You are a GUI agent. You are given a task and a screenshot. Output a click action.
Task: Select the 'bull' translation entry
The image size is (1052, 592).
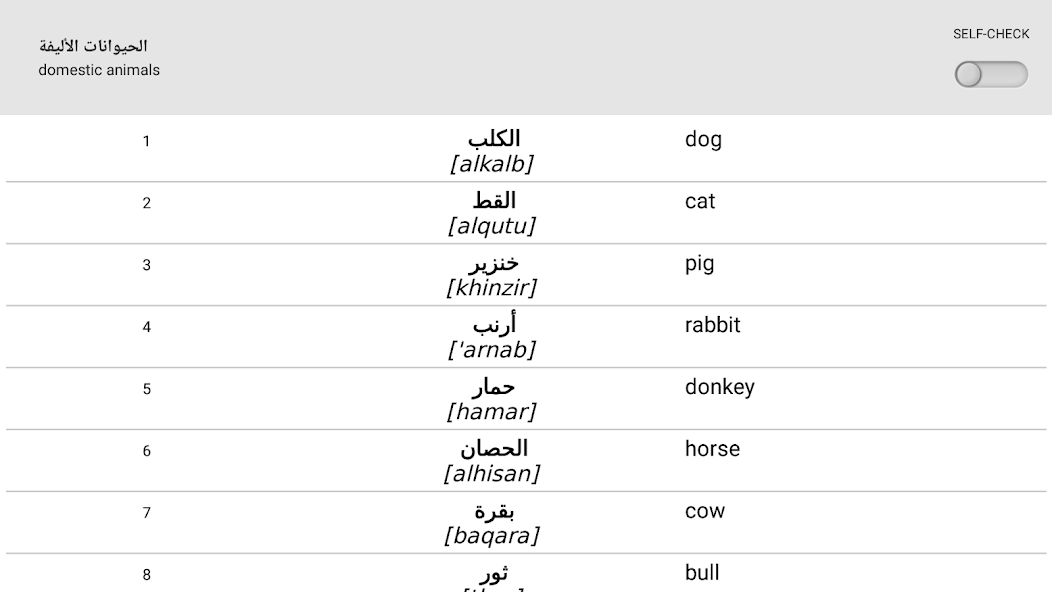pyautogui.click(x=702, y=573)
